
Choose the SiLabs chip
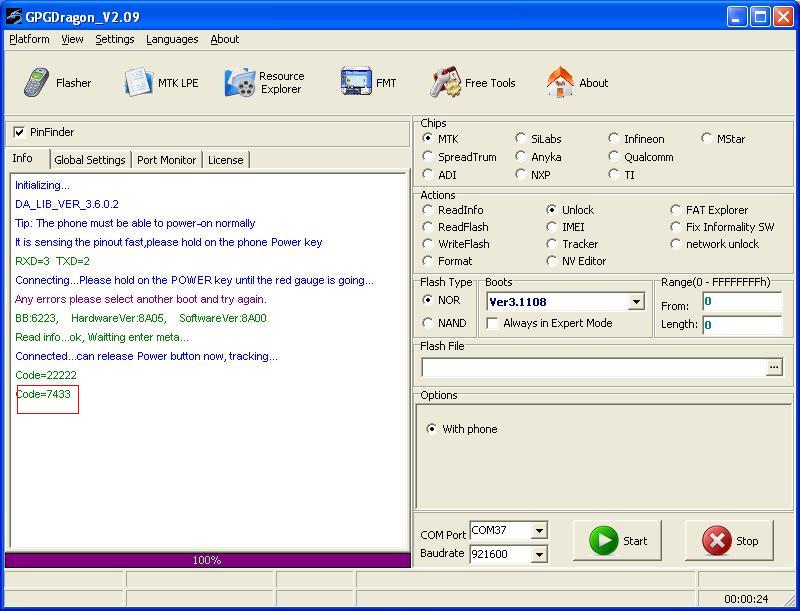pos(520,138)
